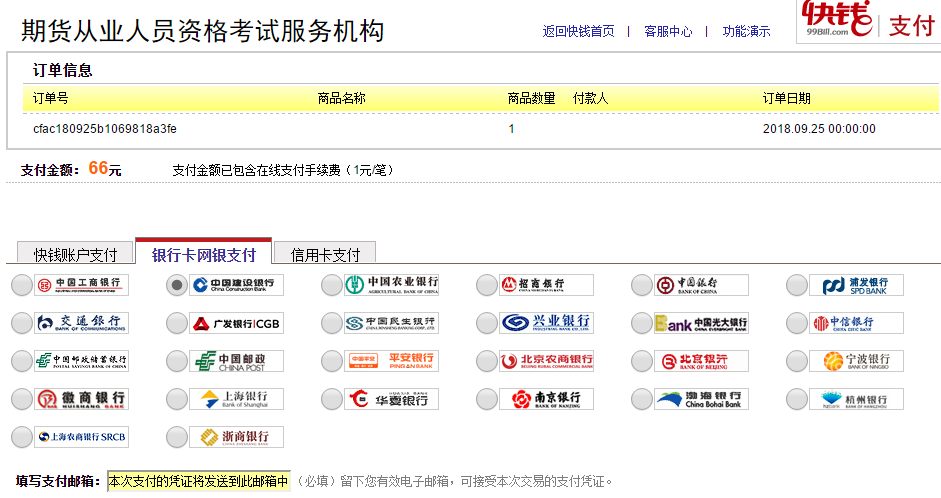
Task: Click order number cfac180925b1069818a3fe
Action: point(105,129)
